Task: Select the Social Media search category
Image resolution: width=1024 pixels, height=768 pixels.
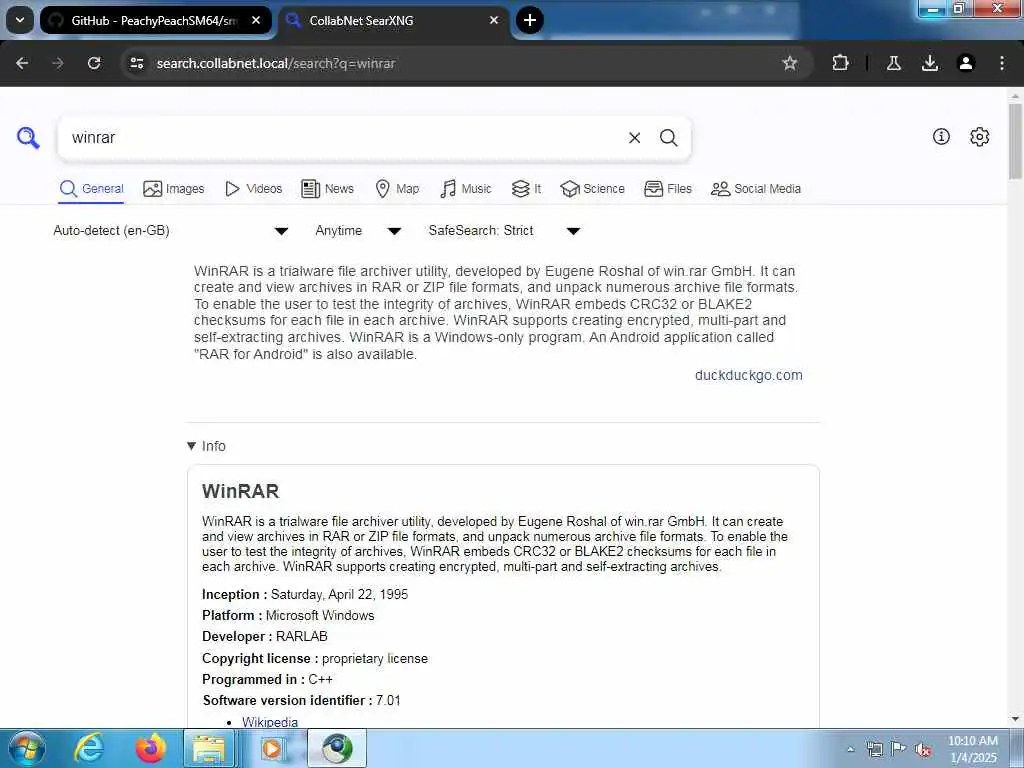Action: [756, 189]
